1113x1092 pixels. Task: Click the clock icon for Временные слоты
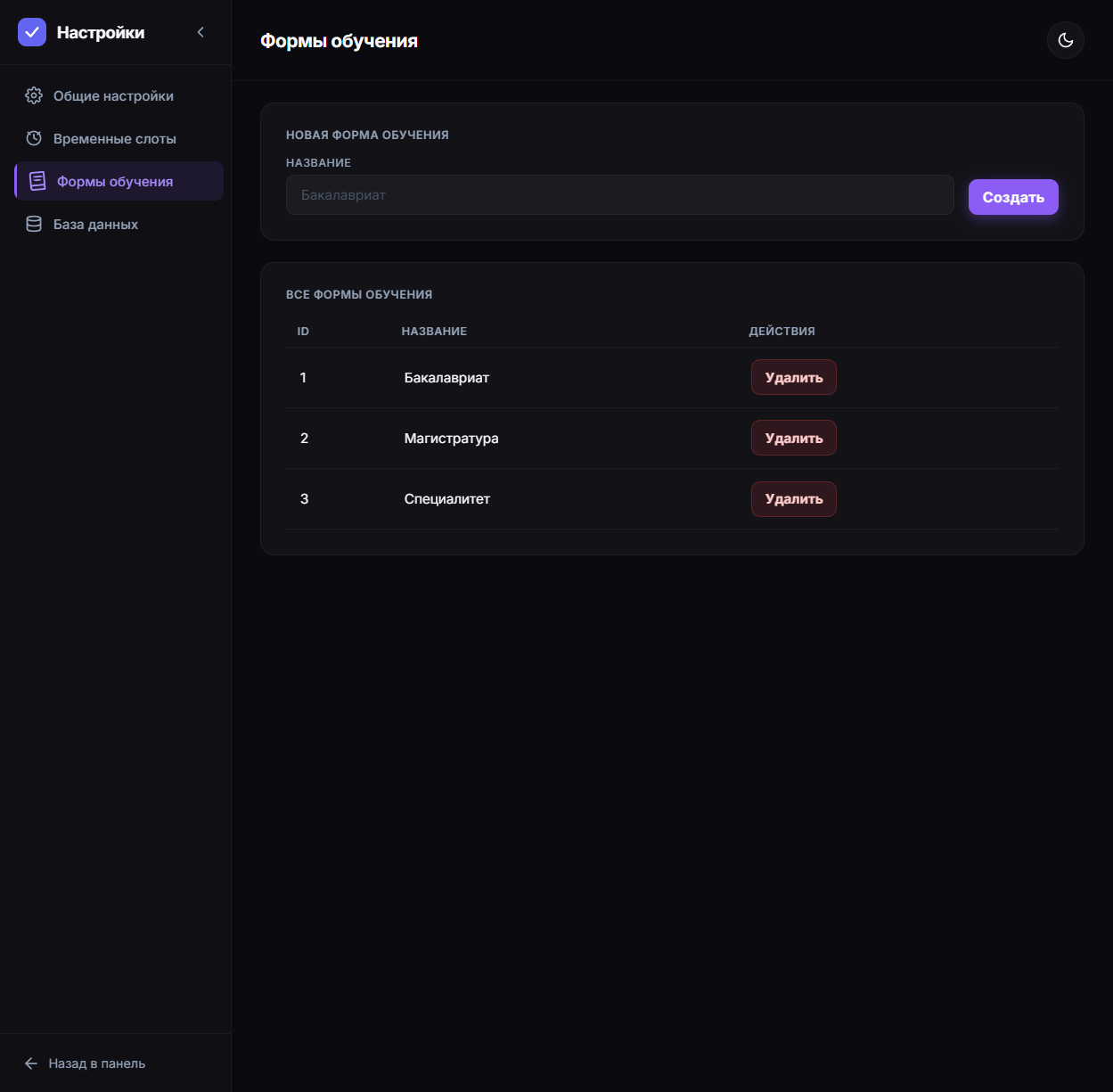34,138
